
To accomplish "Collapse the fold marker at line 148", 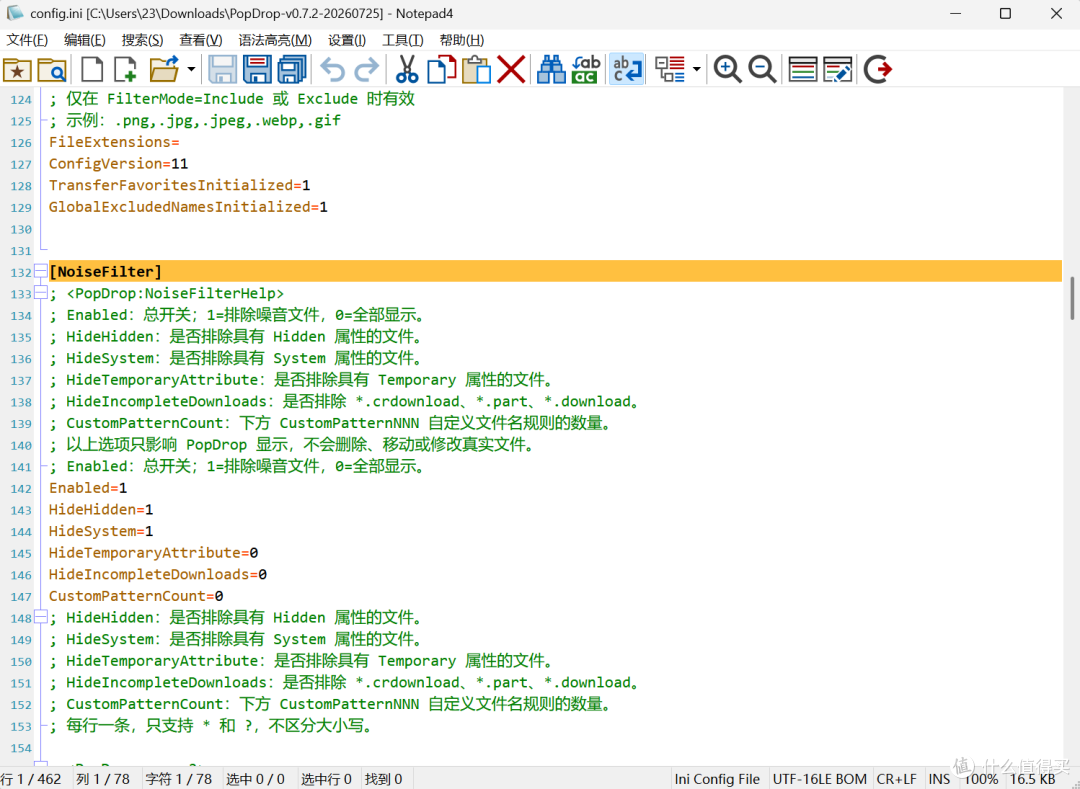I will point(41,618).
